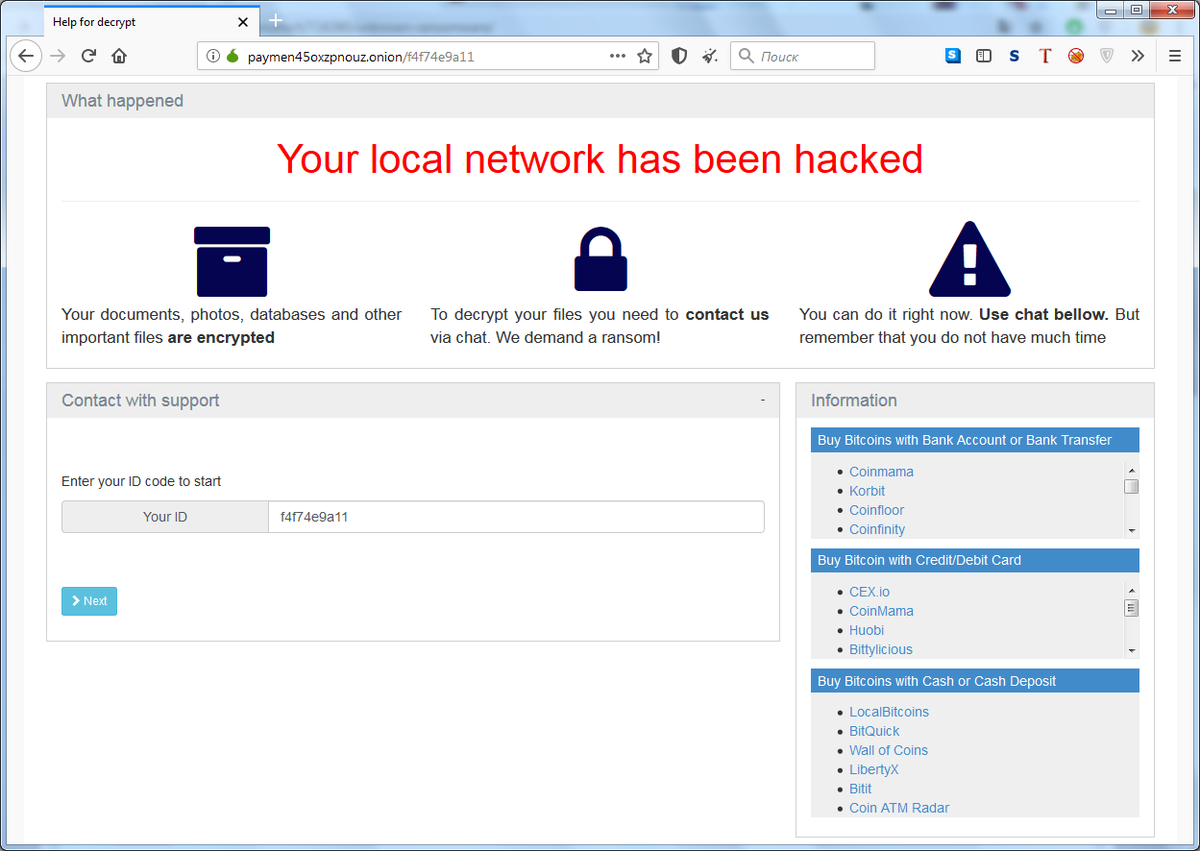Click the grey shield extension icon
This screenshot has width=1200, height=851.
pyautogui.click(x=1107, y=56)
